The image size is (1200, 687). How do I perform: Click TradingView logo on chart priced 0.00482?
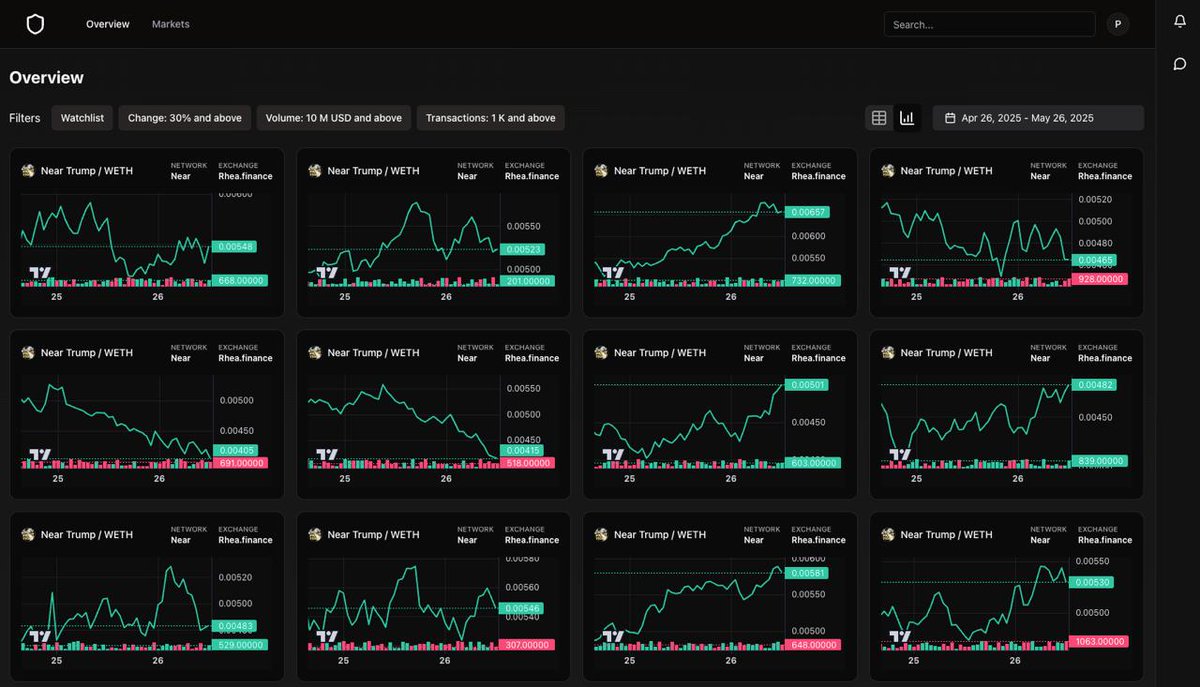click(900, 455)
